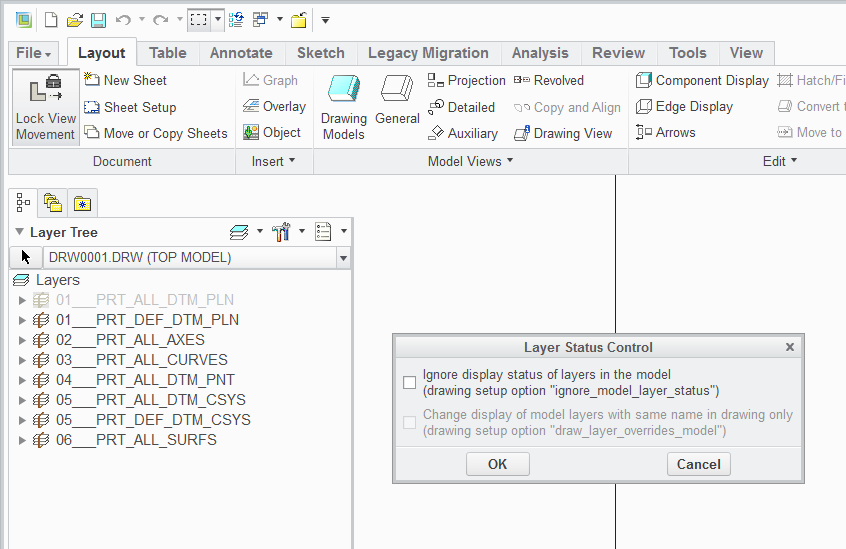The image size is (846, 549).
Task: Open the Layer Tree Show list menu
Action: pyautogui.click(x=330, y=232)
